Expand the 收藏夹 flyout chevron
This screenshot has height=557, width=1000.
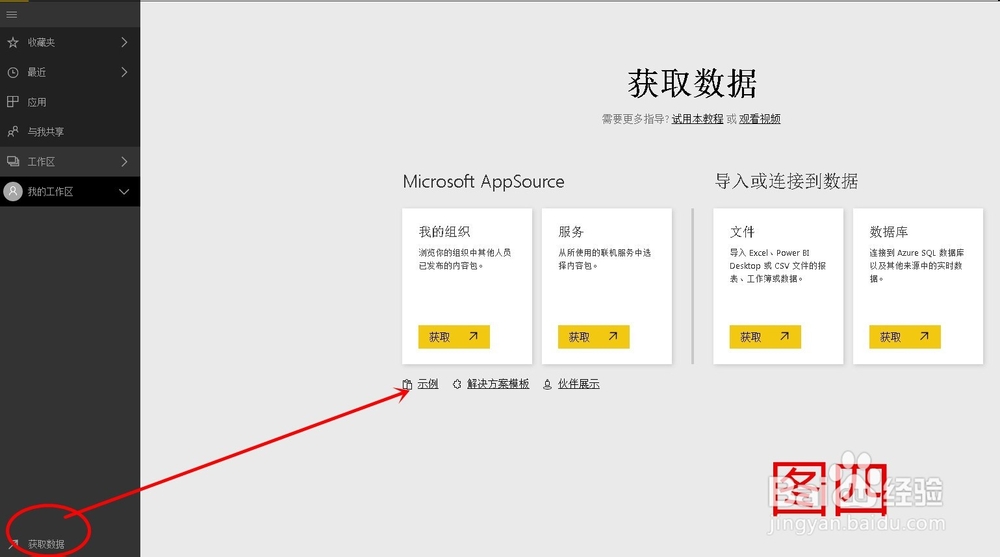coord(124,42)
